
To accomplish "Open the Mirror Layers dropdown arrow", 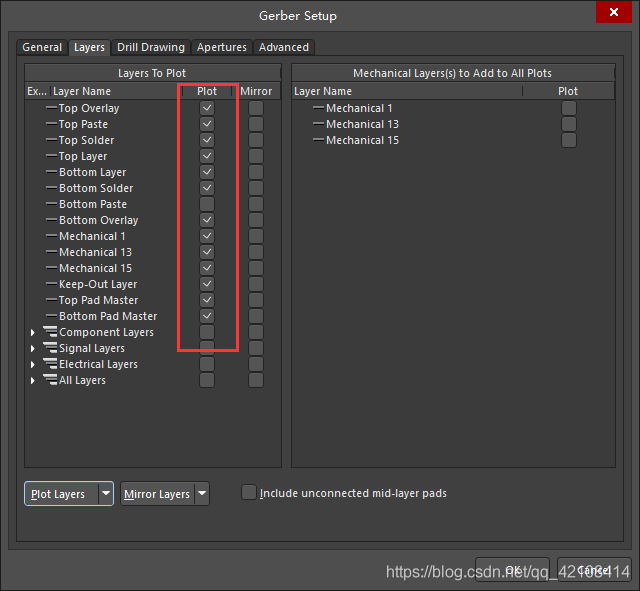I will pos(202,493).
